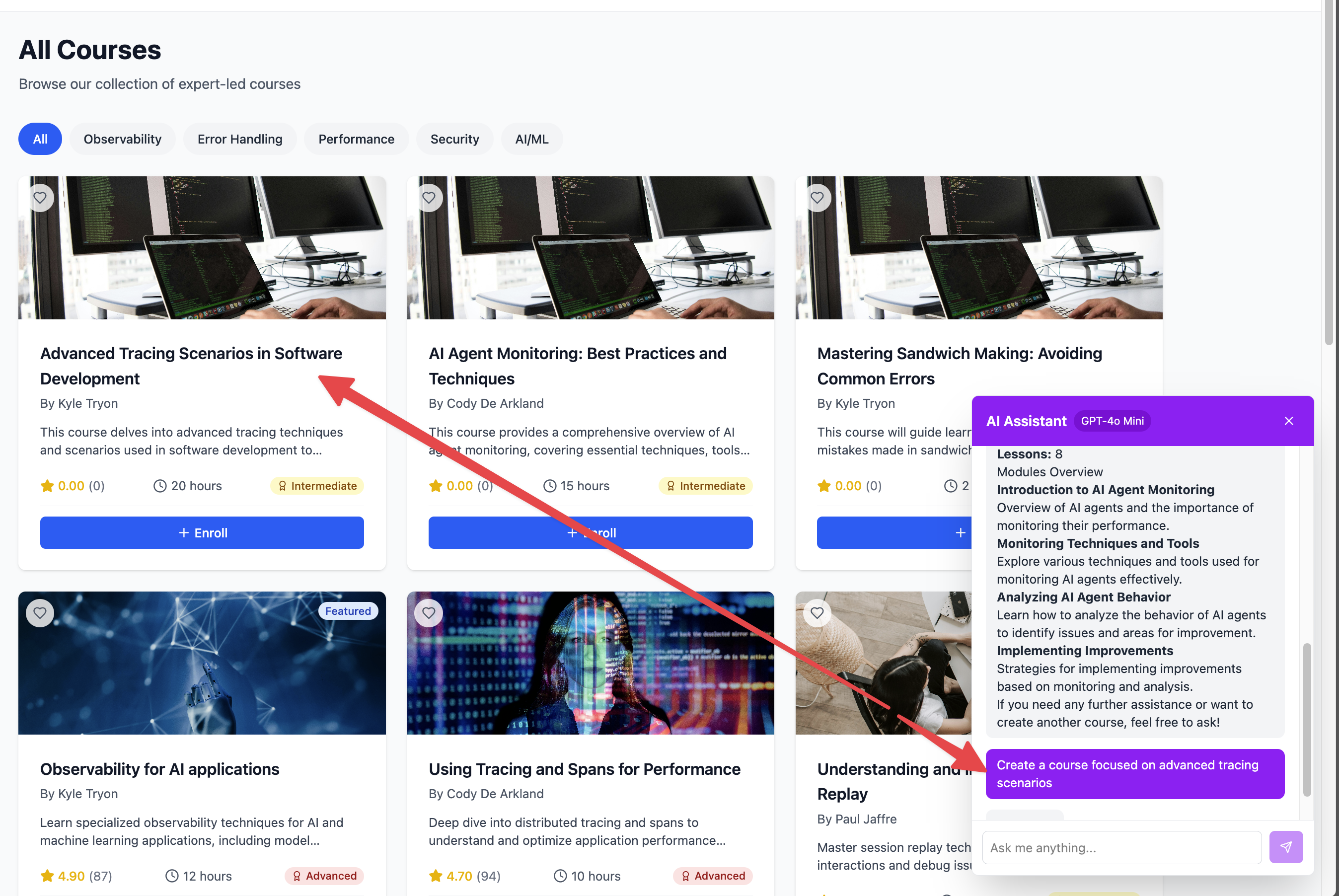Send message with paper plane icon
Image resolution: width=1339 pixels, height=896 pixels.
coord(1286,847)
